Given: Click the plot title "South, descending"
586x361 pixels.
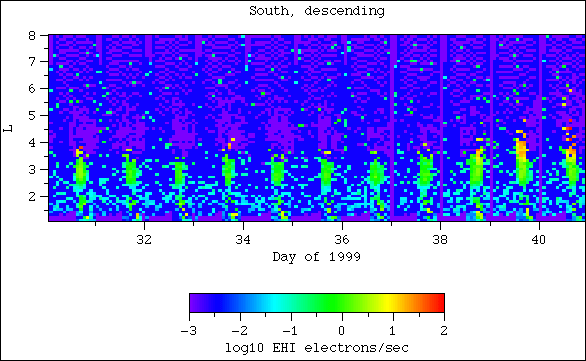Looking at the screenshot, I should tap(317, 11).
